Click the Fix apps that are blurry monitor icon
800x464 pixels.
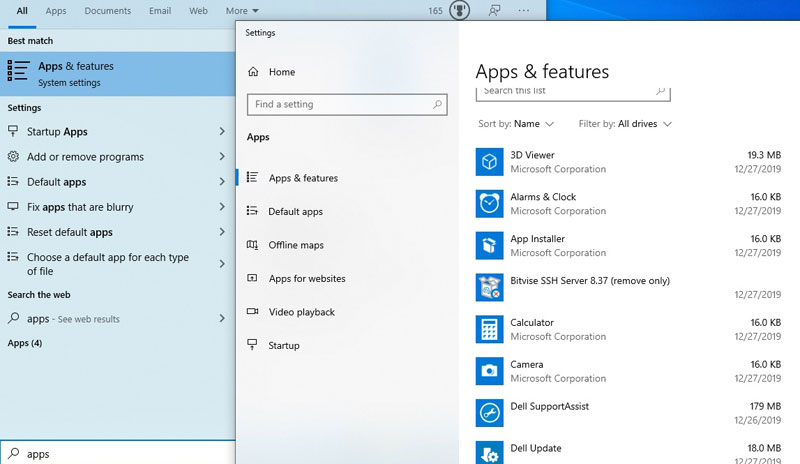tap(13, 206)
